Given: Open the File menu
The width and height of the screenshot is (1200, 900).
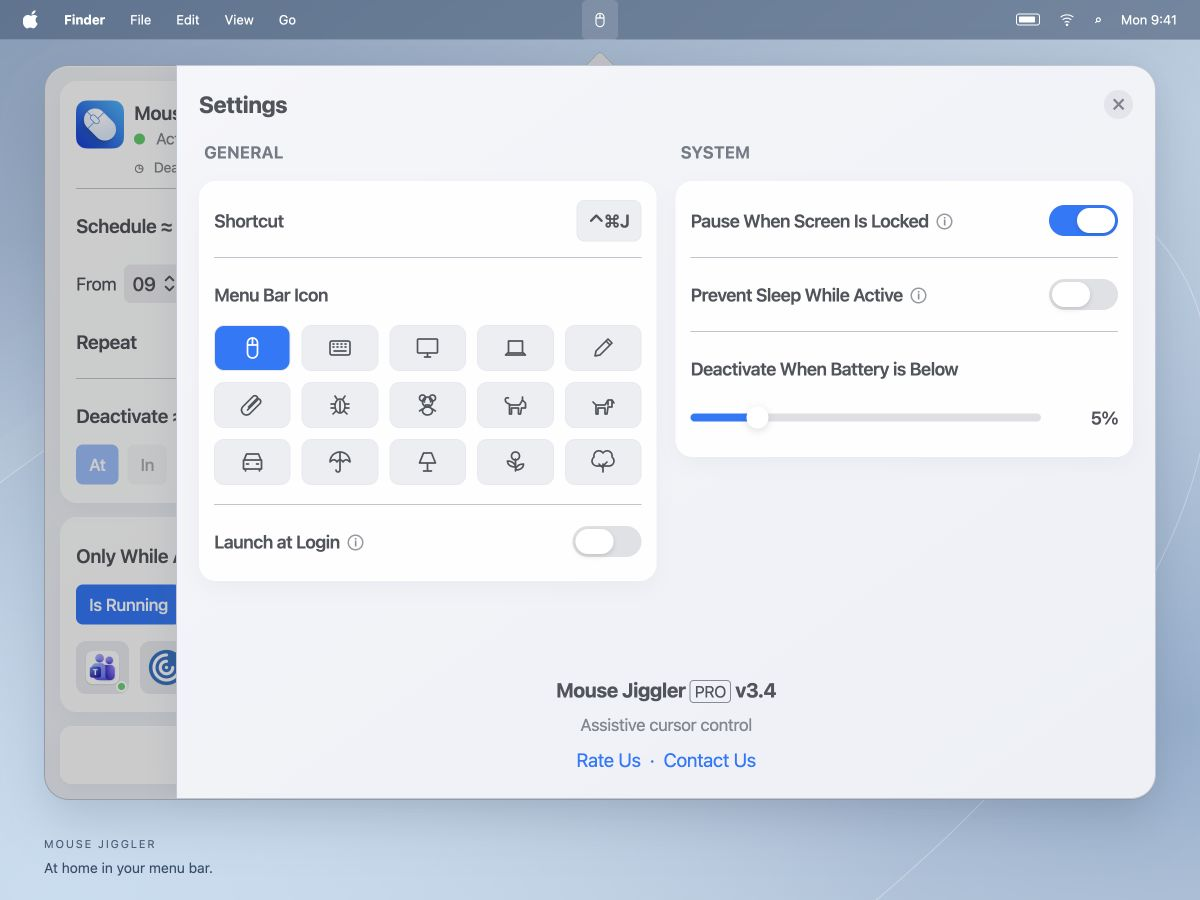Looking at the screenshot, I should (140, 20).
